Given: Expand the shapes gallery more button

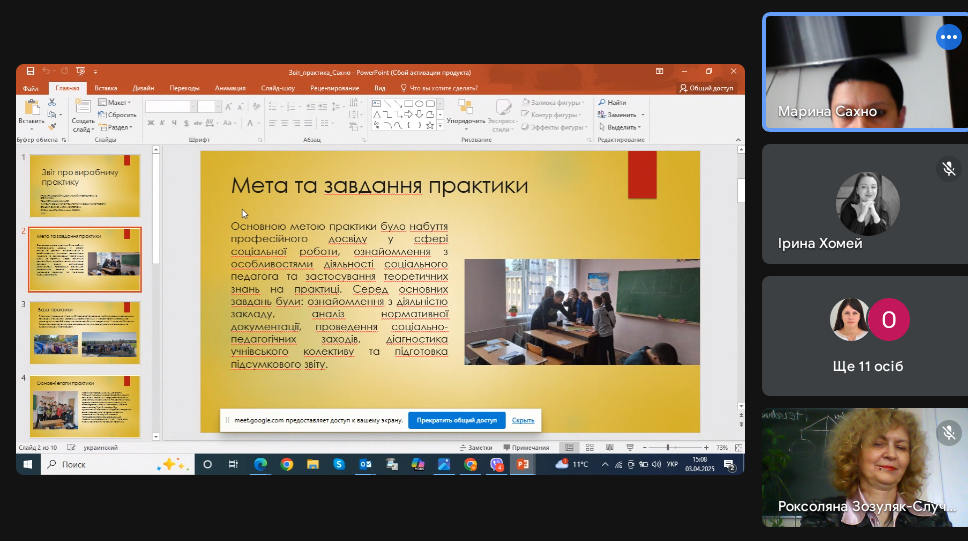Looking at the screenshot, I should point(440,126).
